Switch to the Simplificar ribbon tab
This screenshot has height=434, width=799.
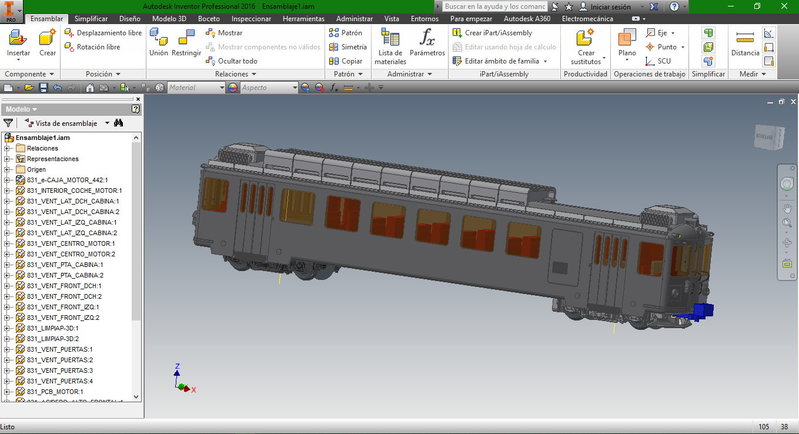coord(91,18)
